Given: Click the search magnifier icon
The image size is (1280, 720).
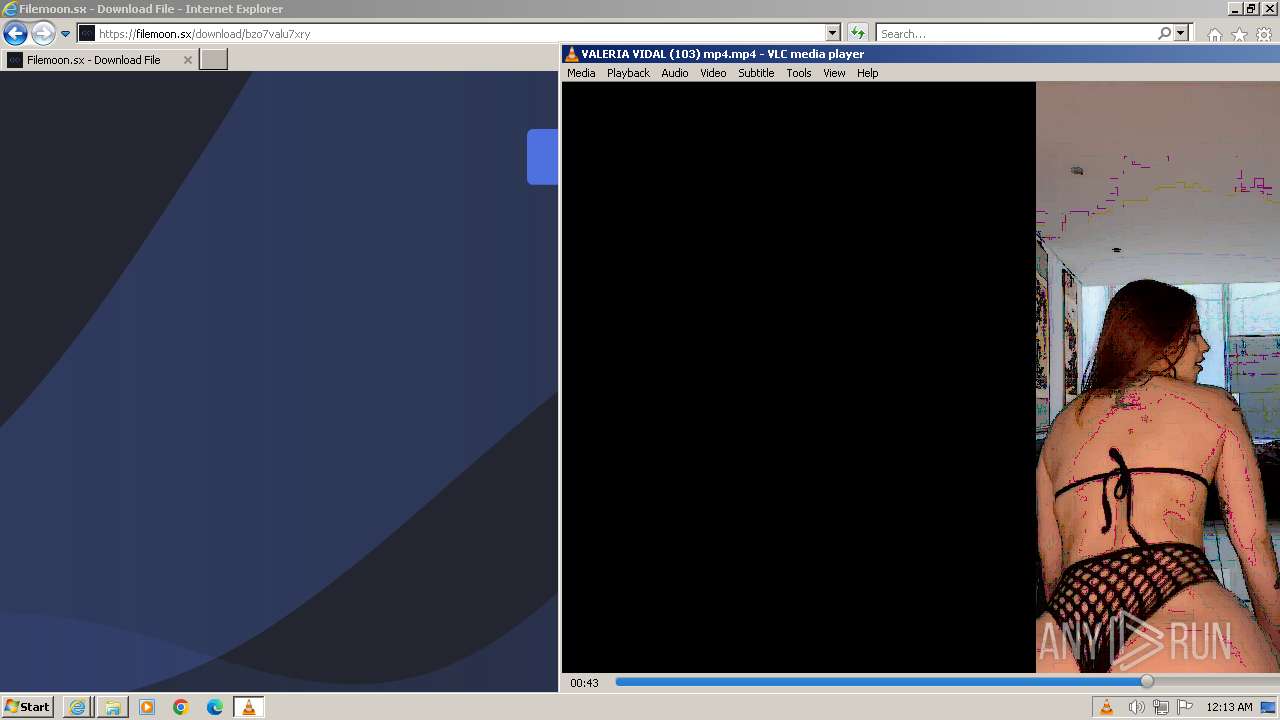Looking at the screenshot, I should tap(1164, 33).
